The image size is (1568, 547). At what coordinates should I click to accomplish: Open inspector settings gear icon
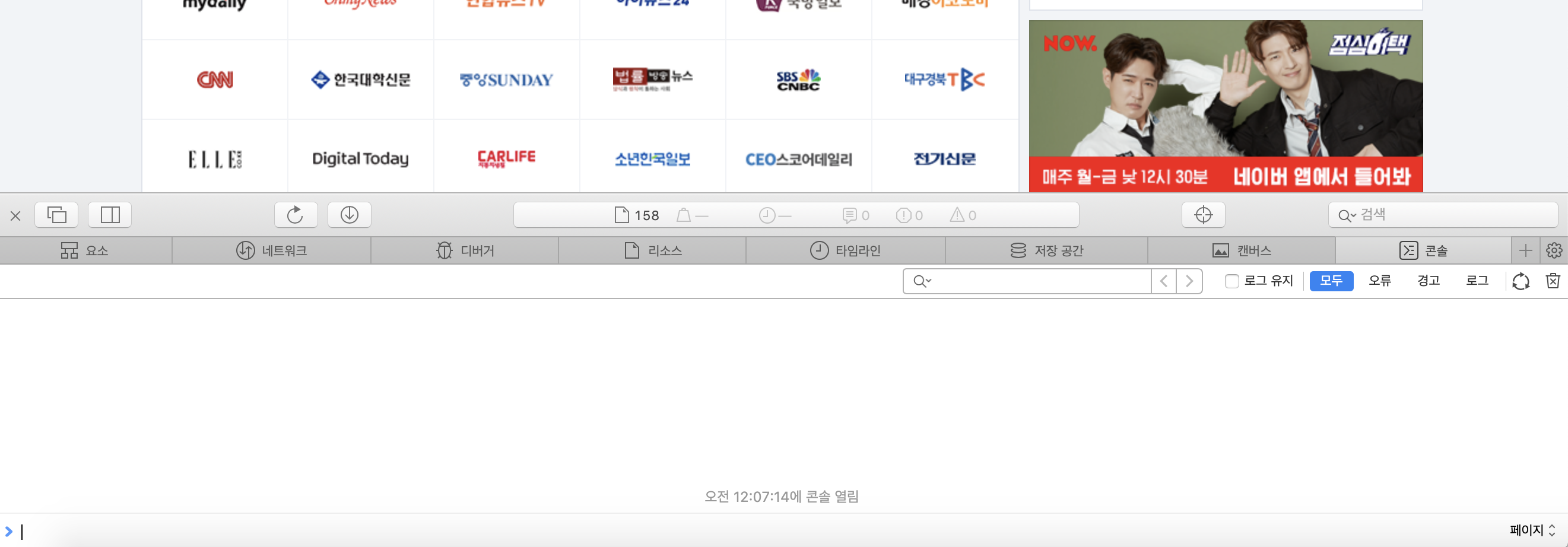(1554, 250)
